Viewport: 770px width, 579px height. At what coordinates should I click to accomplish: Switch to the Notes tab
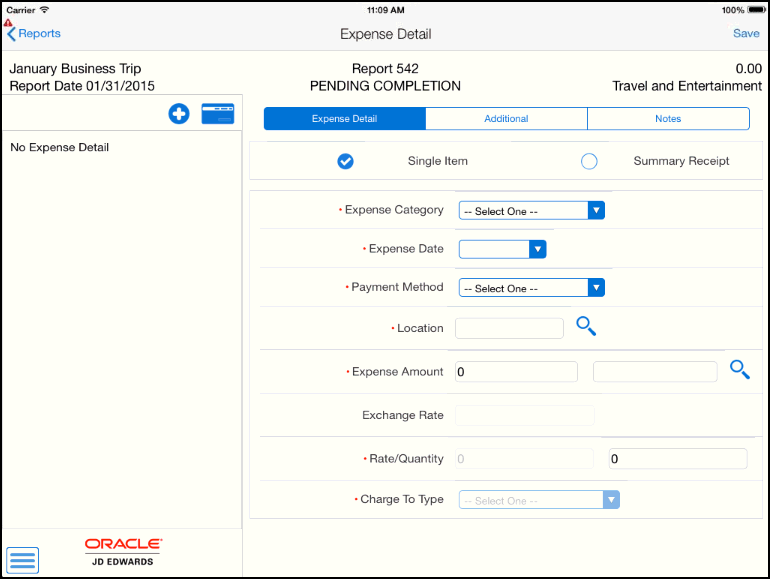(x=668, y=118)
